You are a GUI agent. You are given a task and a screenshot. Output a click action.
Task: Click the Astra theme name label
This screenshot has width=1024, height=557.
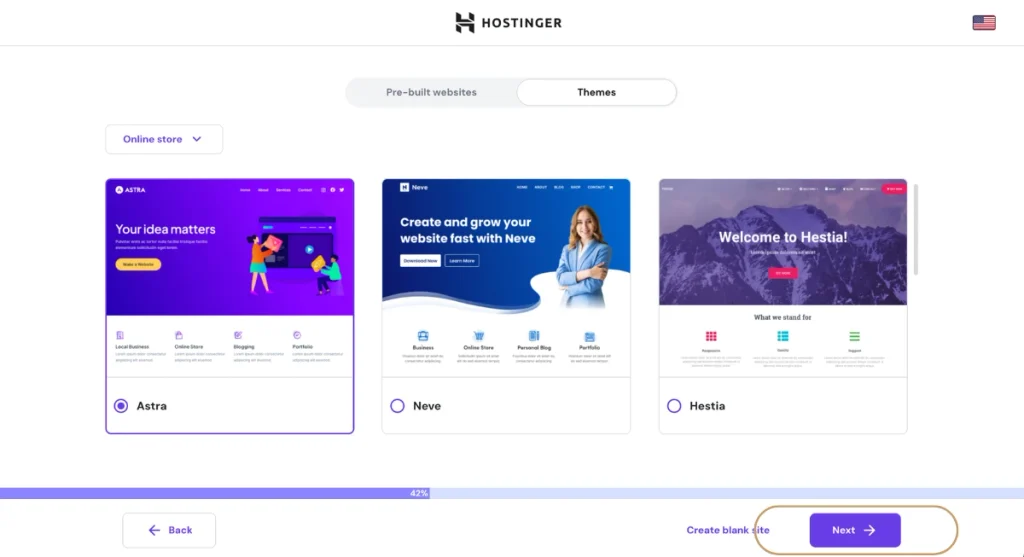click(x=152, y=406)
